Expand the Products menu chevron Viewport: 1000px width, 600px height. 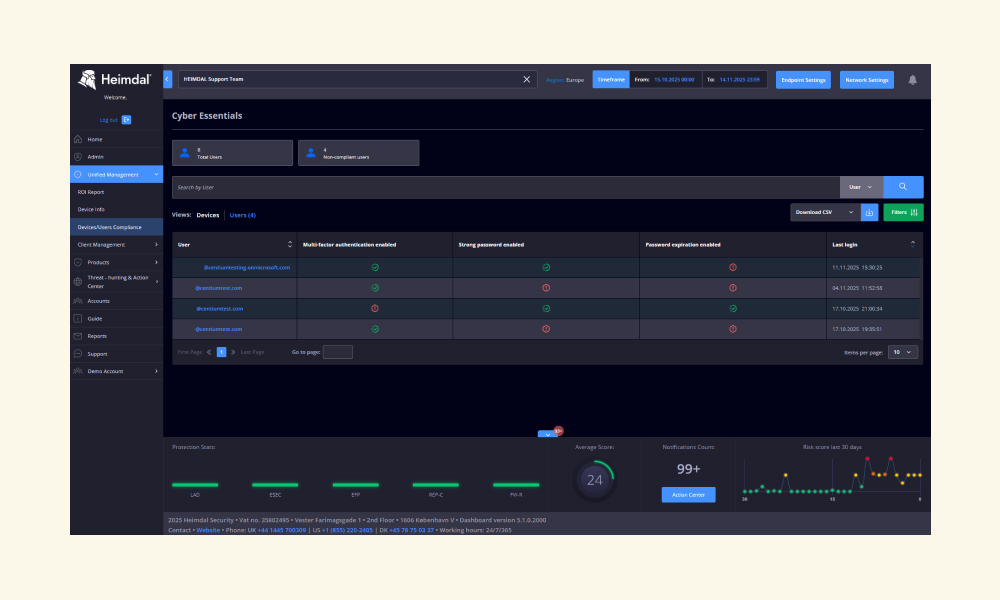156,262
